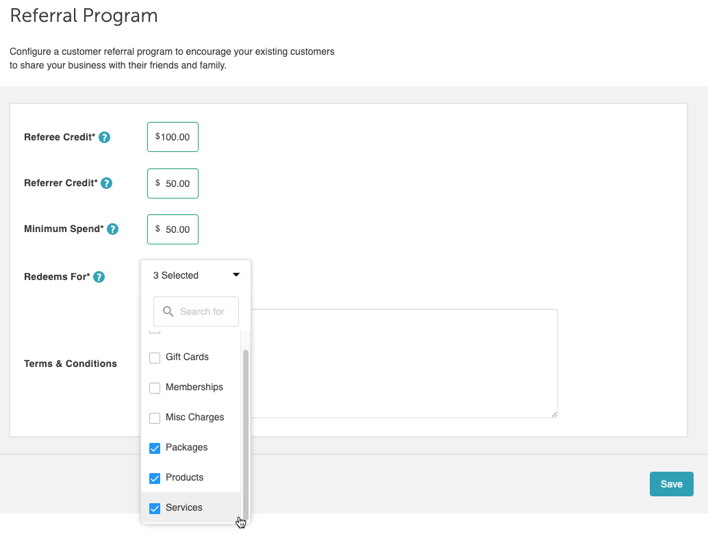Click the 'Memberships' option label

coord(194,387)
